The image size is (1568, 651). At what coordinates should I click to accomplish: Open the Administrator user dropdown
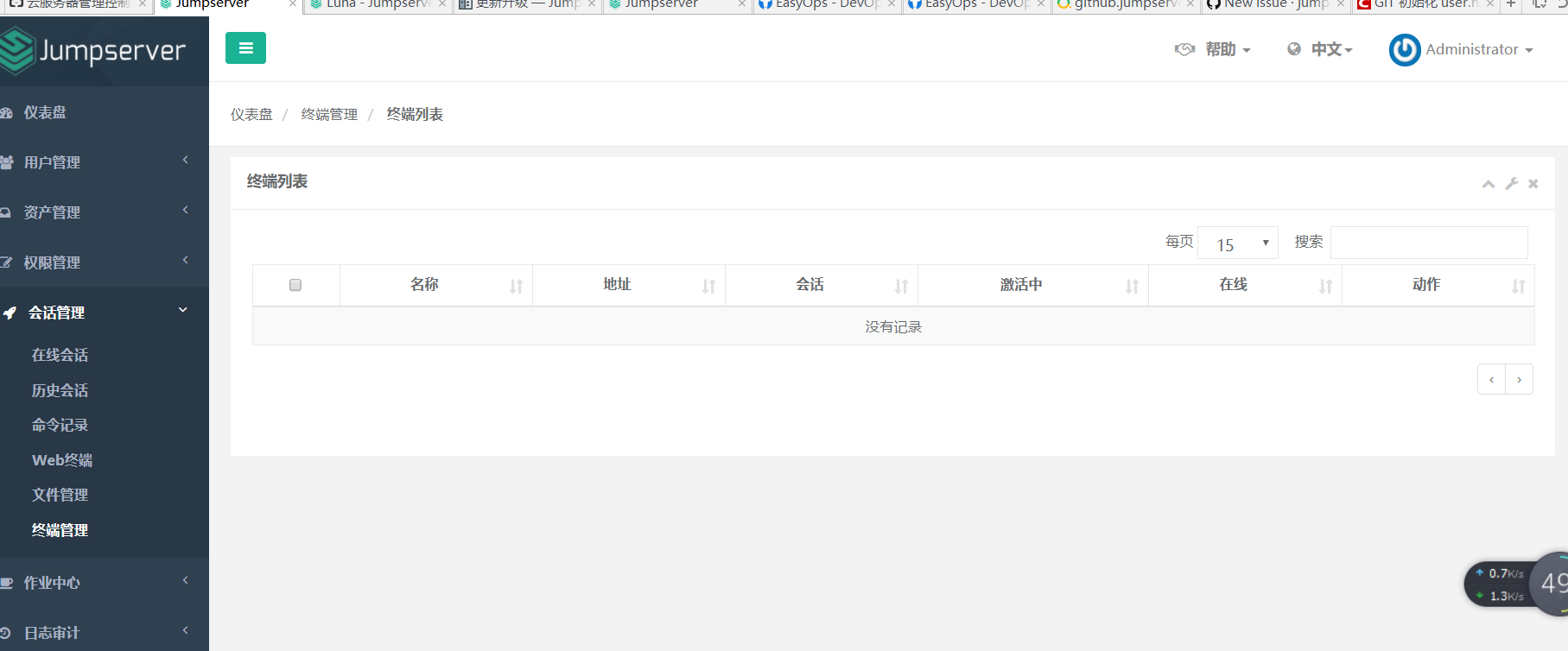click(x=1479, y=49)
